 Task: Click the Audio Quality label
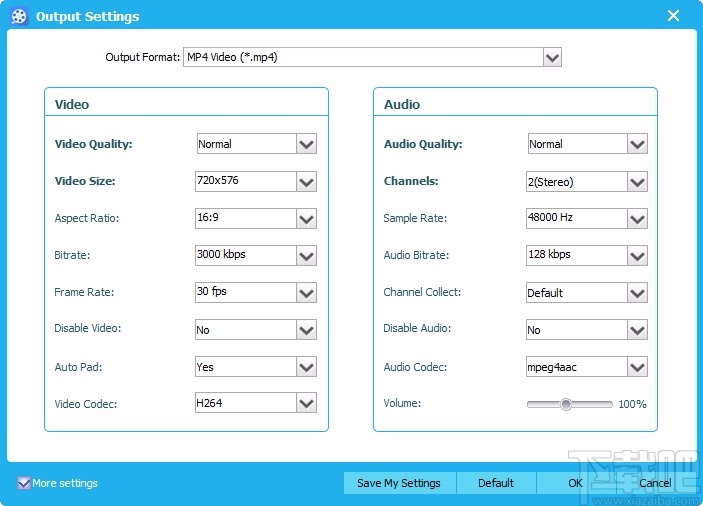click(423, 144)
